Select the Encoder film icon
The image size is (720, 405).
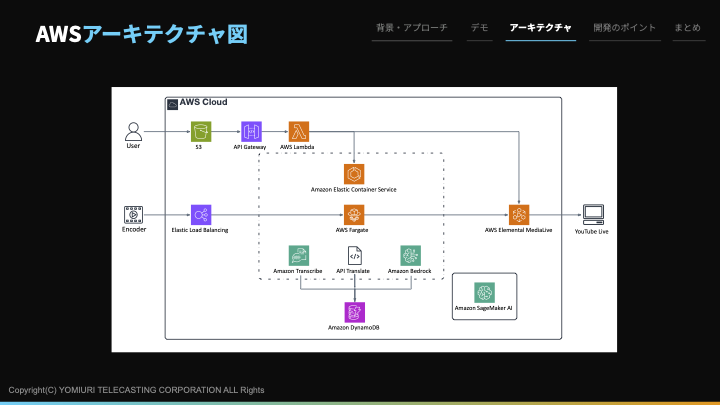tap(133, 214)
